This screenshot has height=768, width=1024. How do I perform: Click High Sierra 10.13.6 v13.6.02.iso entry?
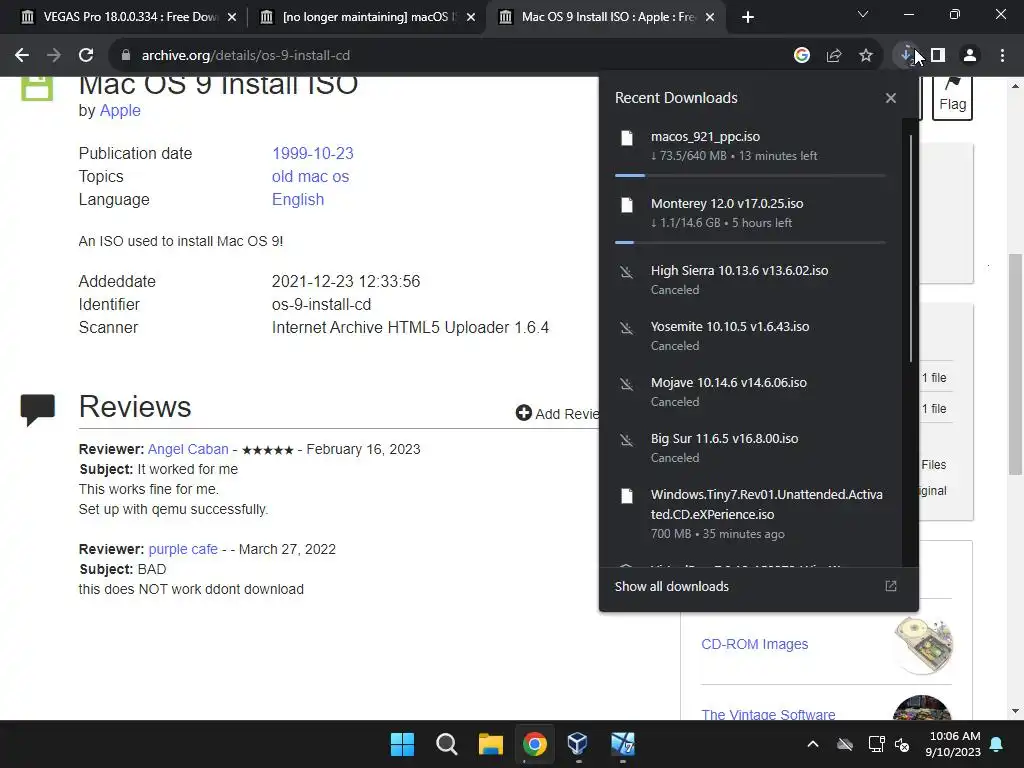point(739,270)
